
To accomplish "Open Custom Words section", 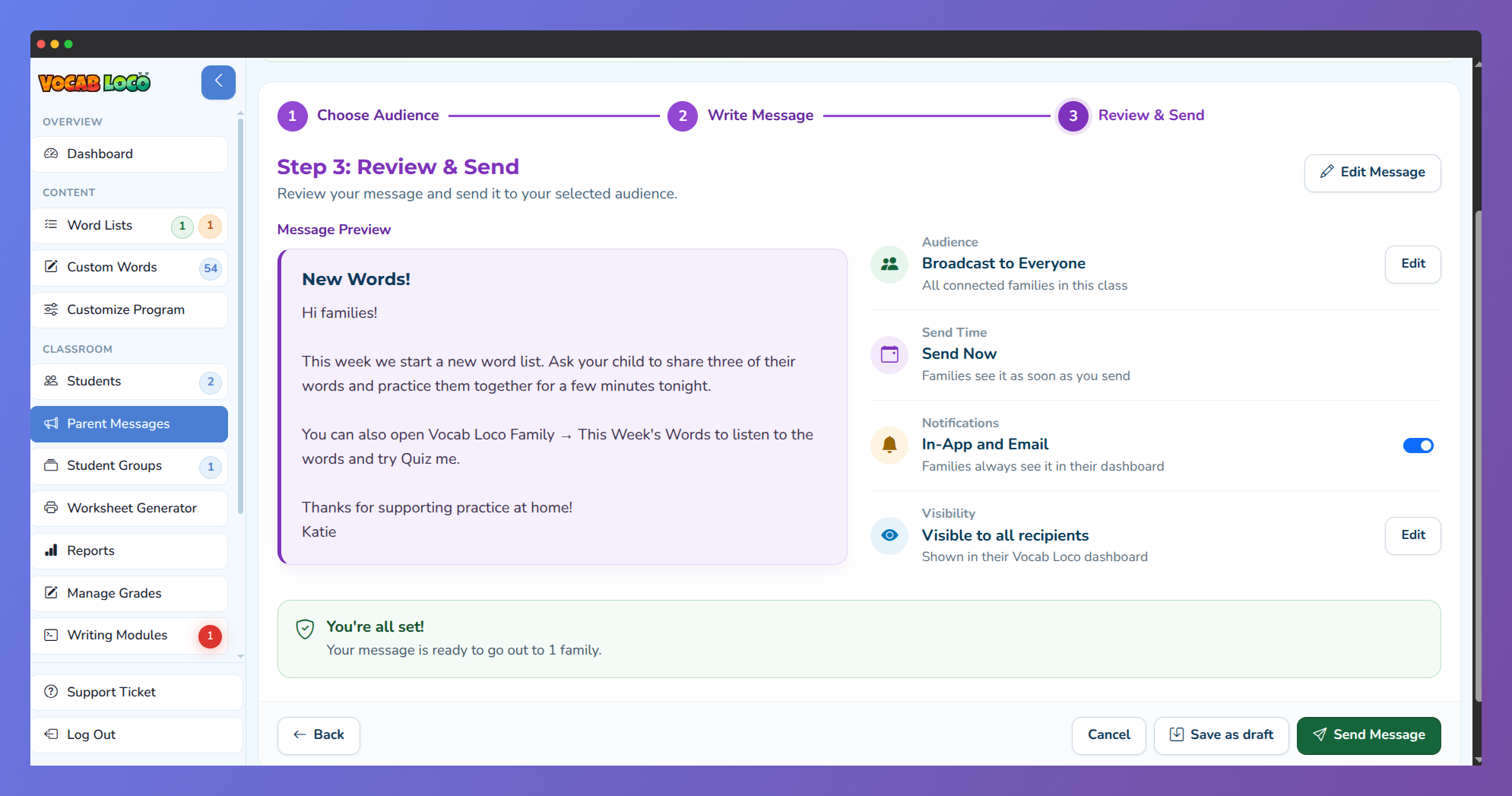I will (129, 268).
